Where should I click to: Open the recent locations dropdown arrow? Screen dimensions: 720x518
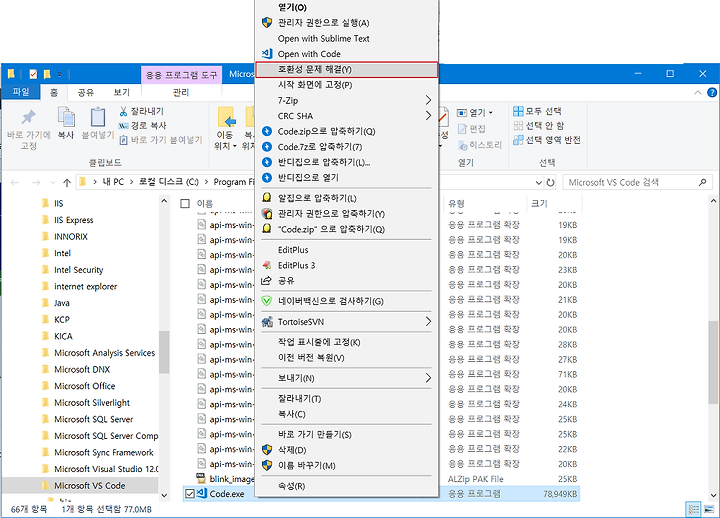click(x=53, y=182)
